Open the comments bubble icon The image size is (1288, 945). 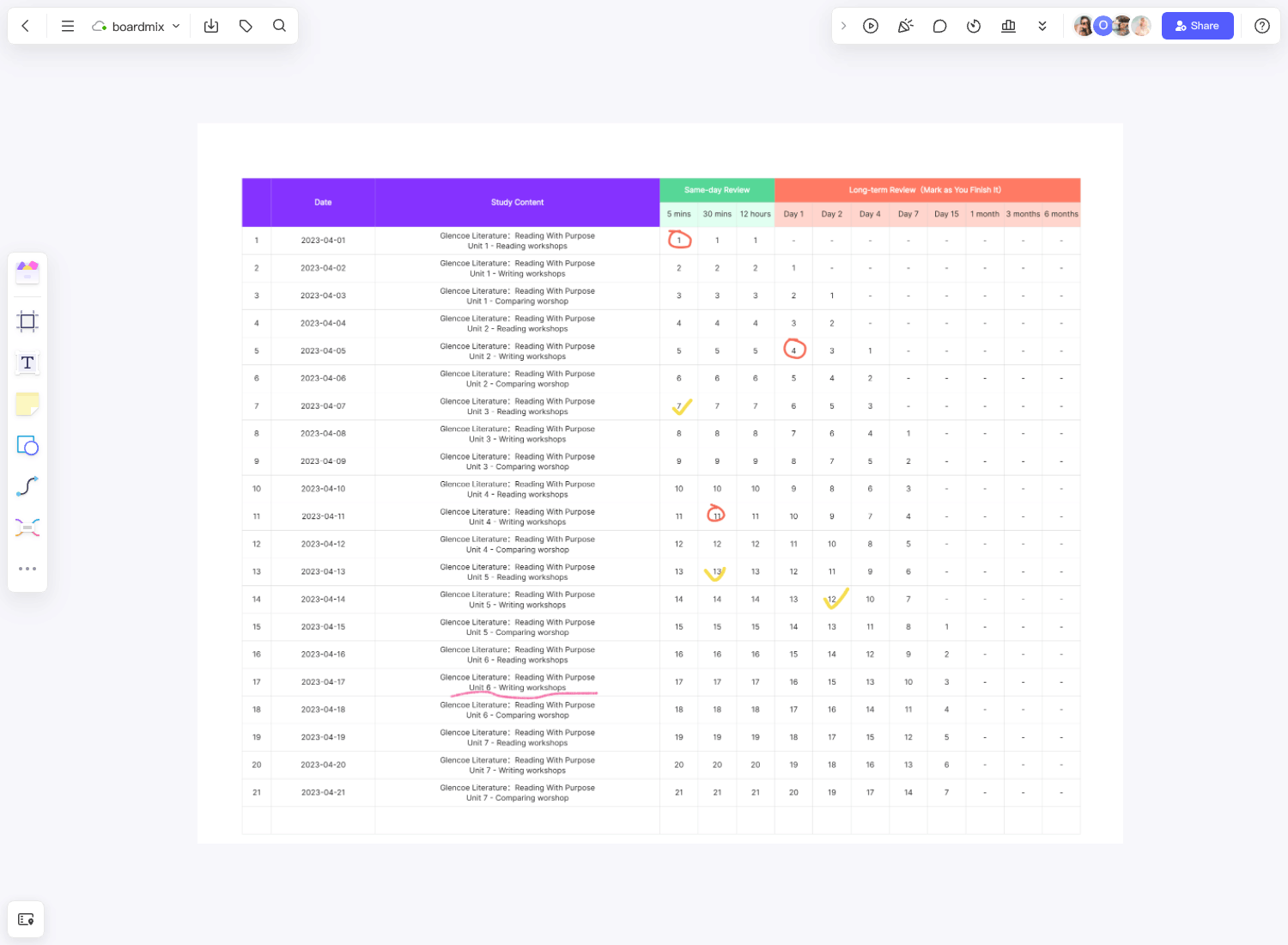click(x=939, y=26)
